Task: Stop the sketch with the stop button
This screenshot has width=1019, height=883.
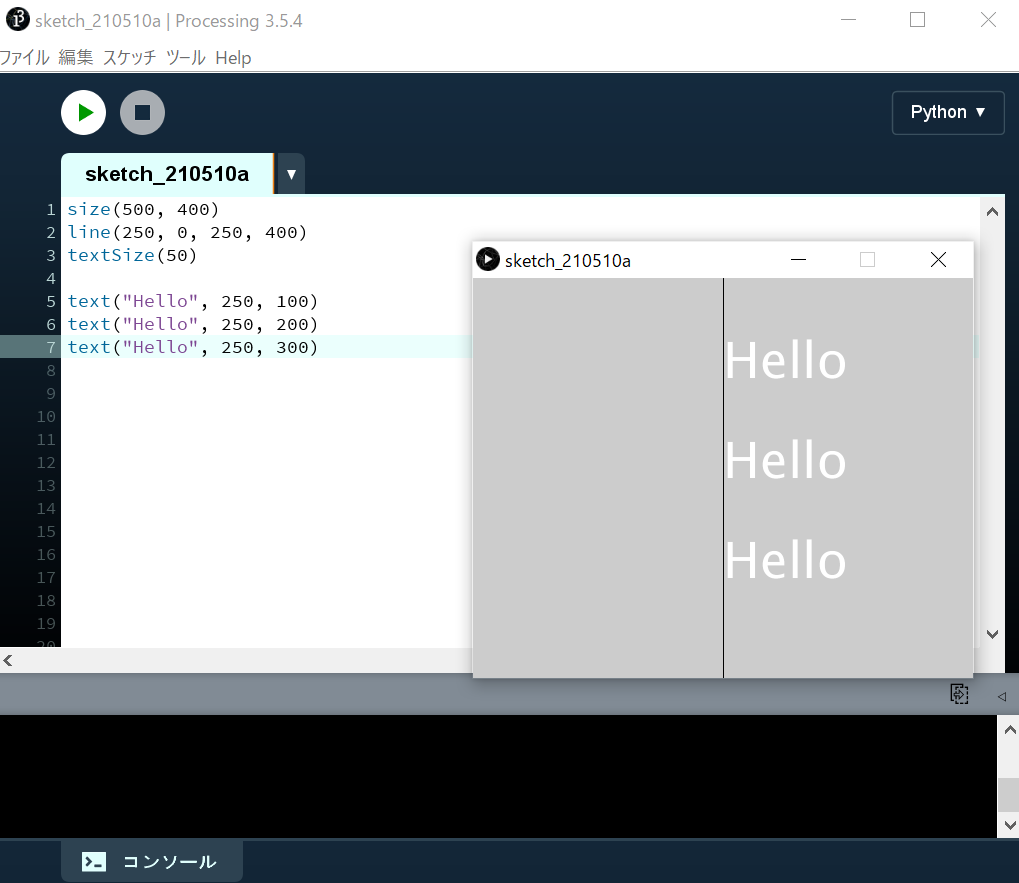Action: 142,112
